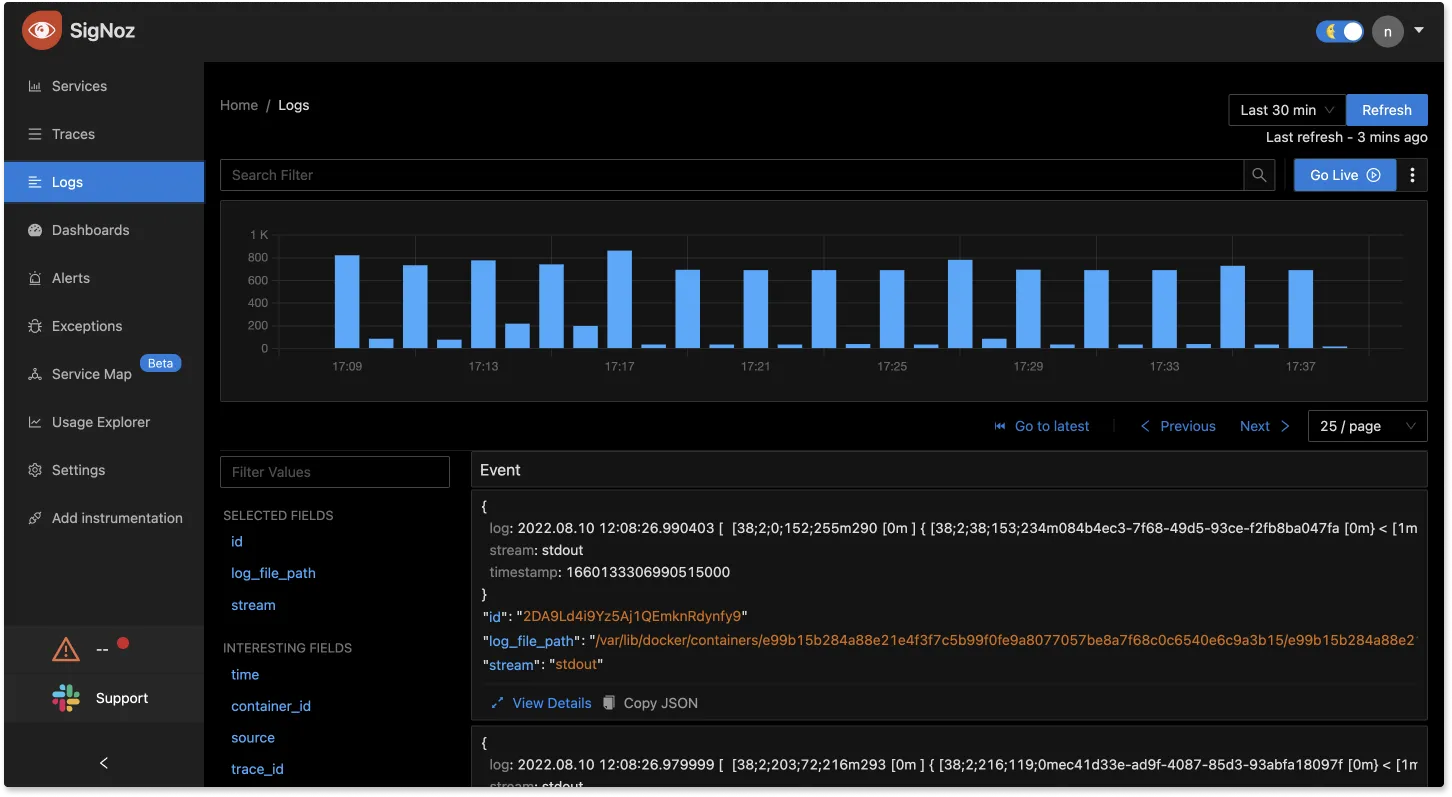Viewport: 1452px width, 797px height.
Task: Expand the account menu arrow
Action: 1419,31
